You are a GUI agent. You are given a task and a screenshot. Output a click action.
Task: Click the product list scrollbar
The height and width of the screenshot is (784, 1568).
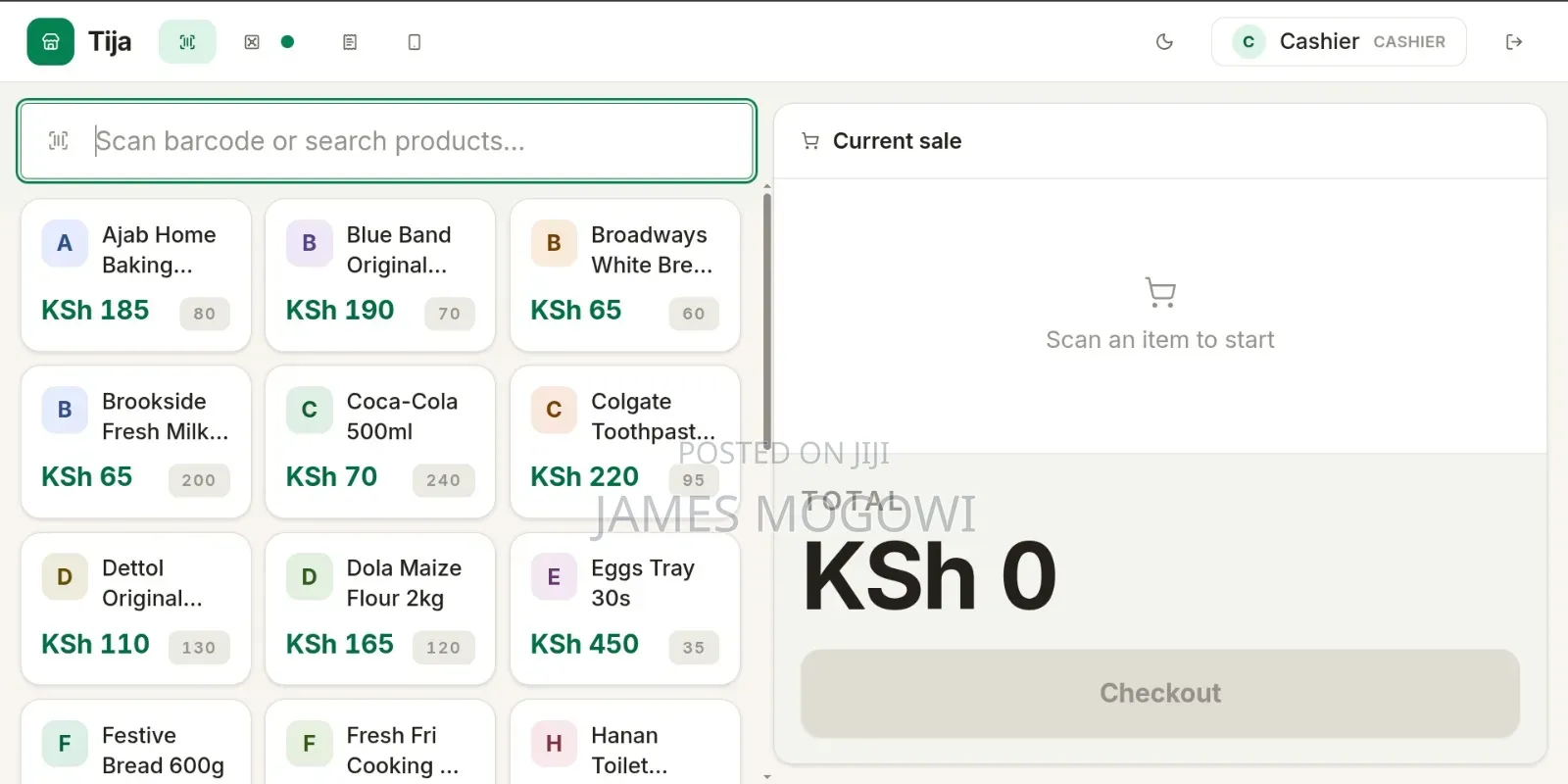coord(767,320)
